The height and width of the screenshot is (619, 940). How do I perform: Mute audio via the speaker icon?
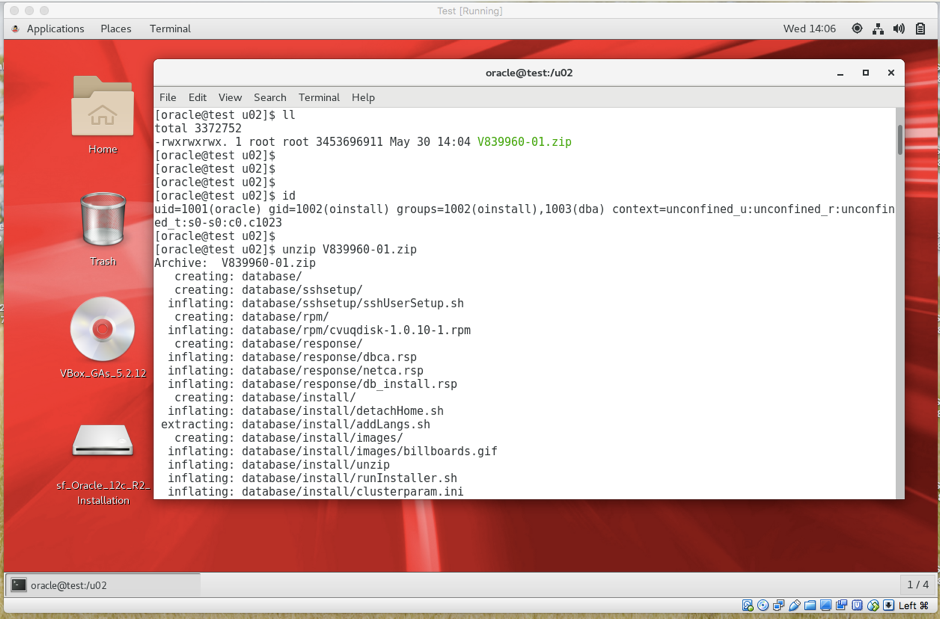coord(899,29)
